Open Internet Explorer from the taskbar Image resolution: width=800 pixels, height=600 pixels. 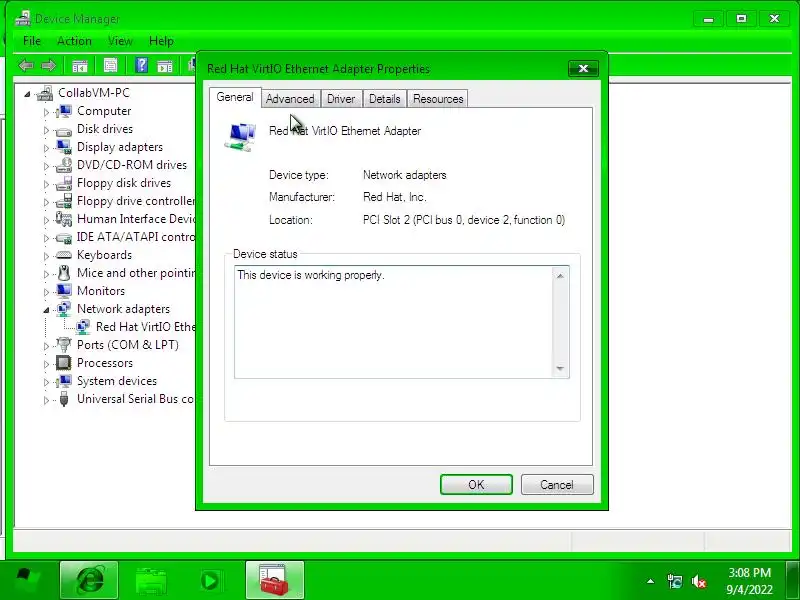(89, 580)
